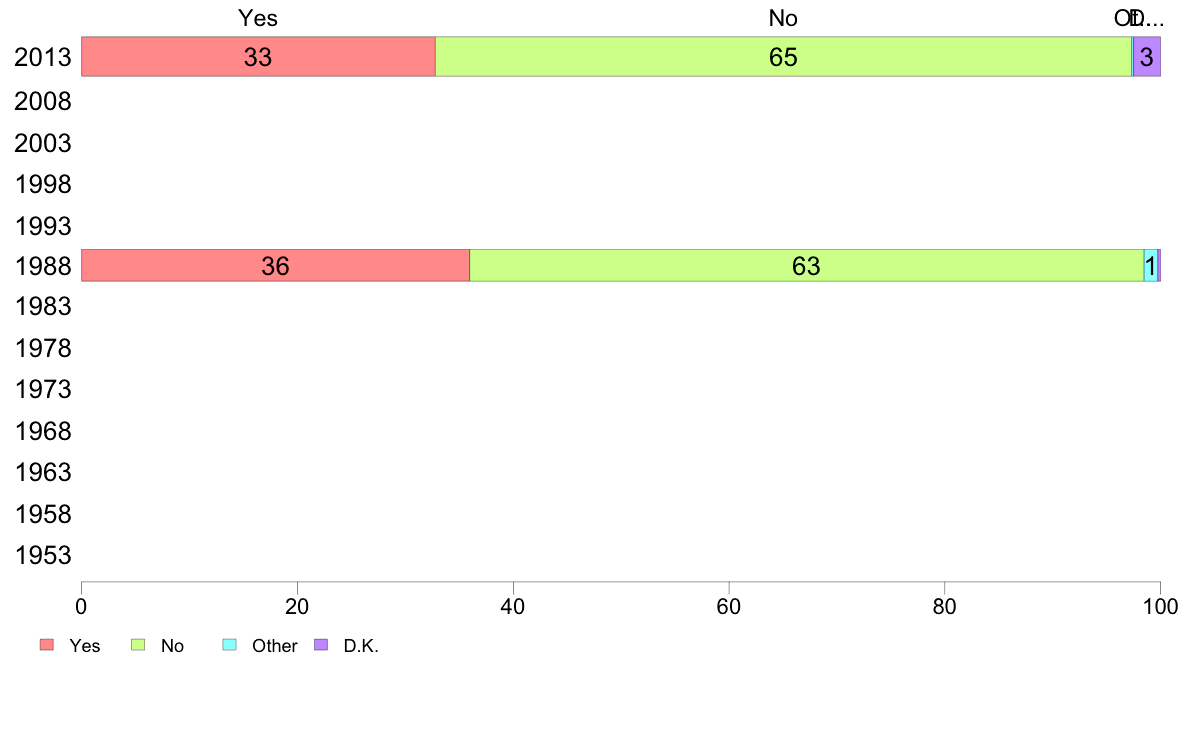Click the purple D.K. legend swatch
This screenshot has height=736, width=1188.
(321, 644)
